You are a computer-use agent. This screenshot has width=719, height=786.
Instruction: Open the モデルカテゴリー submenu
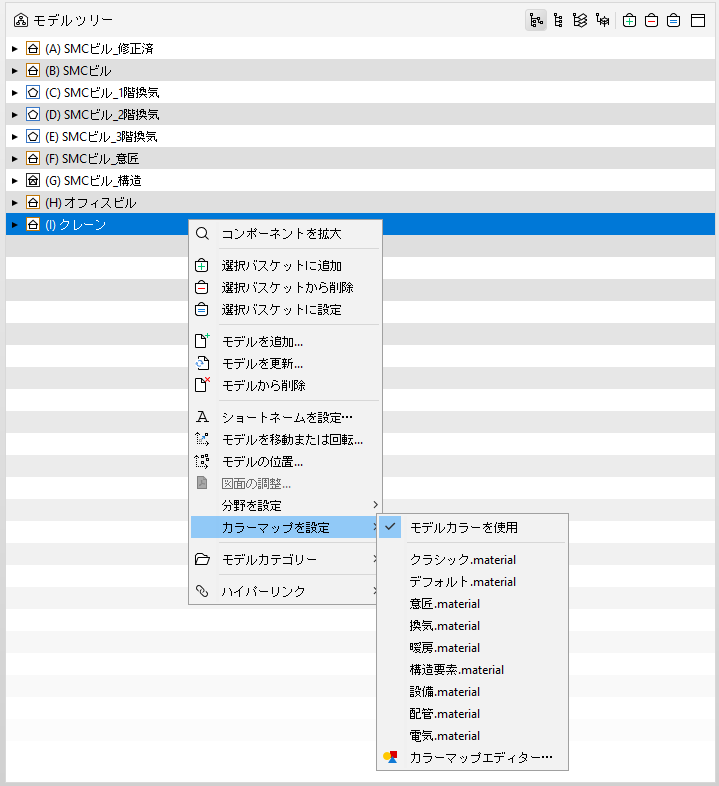pyautogui.click(x=285, y=559)
